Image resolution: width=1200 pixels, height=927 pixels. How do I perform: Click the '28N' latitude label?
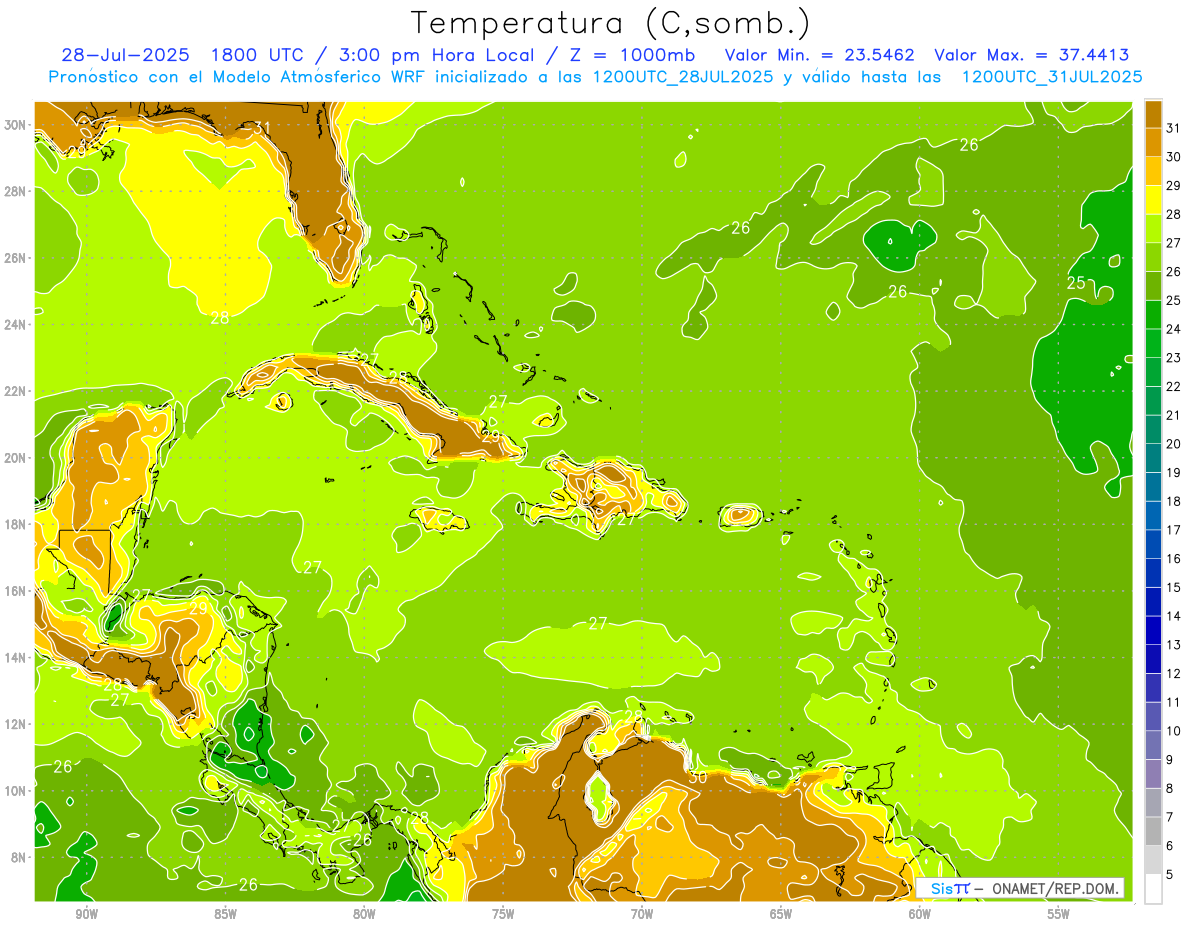pyautogui.click(x=16, y=191)
